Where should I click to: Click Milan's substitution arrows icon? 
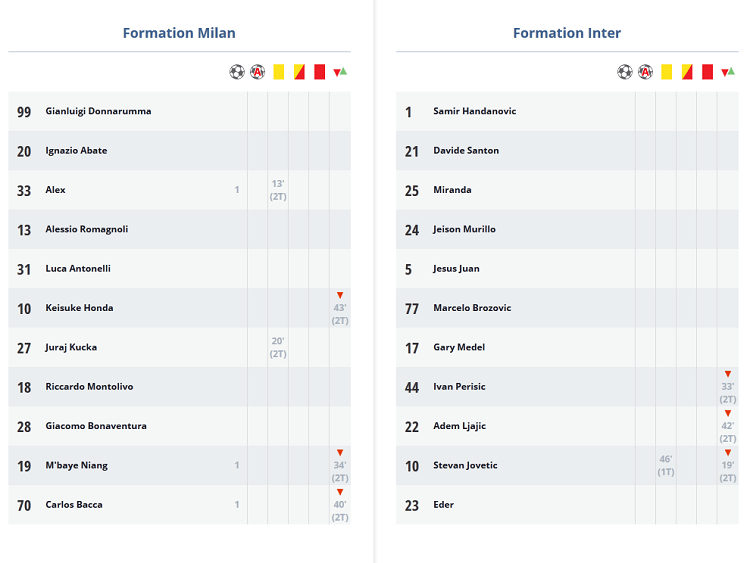340,72
